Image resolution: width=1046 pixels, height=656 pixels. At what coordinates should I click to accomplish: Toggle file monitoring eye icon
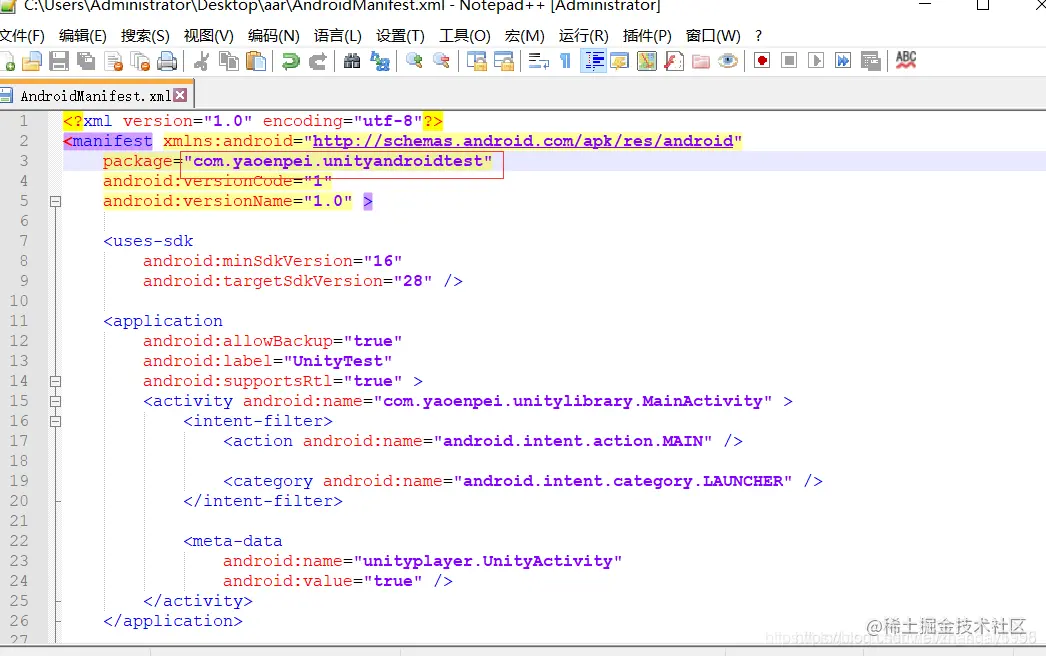coord(728,61)
